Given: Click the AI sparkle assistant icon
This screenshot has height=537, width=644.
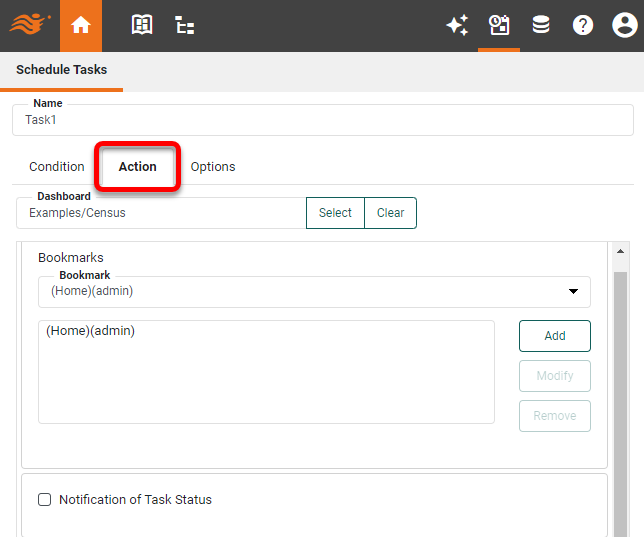Looking at the screenshot, I should pos(457,26).
